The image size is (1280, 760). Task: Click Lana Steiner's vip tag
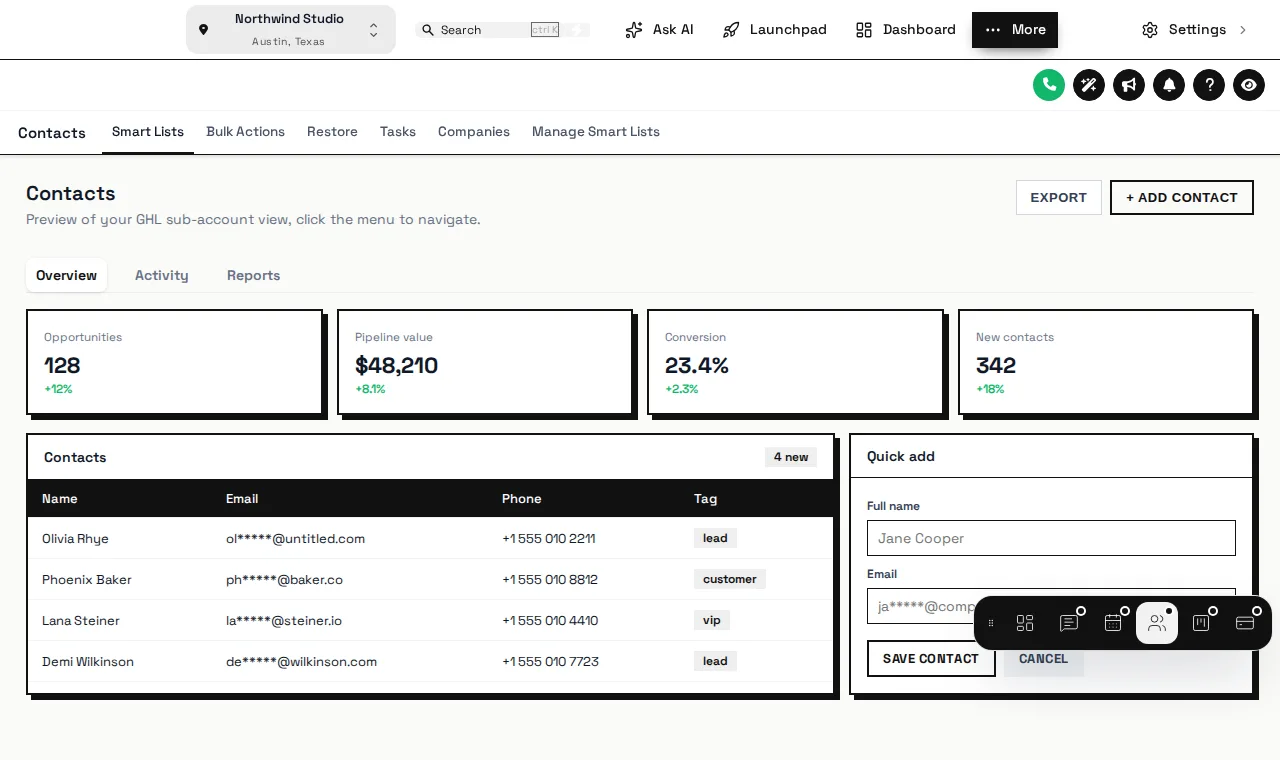click(712, 620)
